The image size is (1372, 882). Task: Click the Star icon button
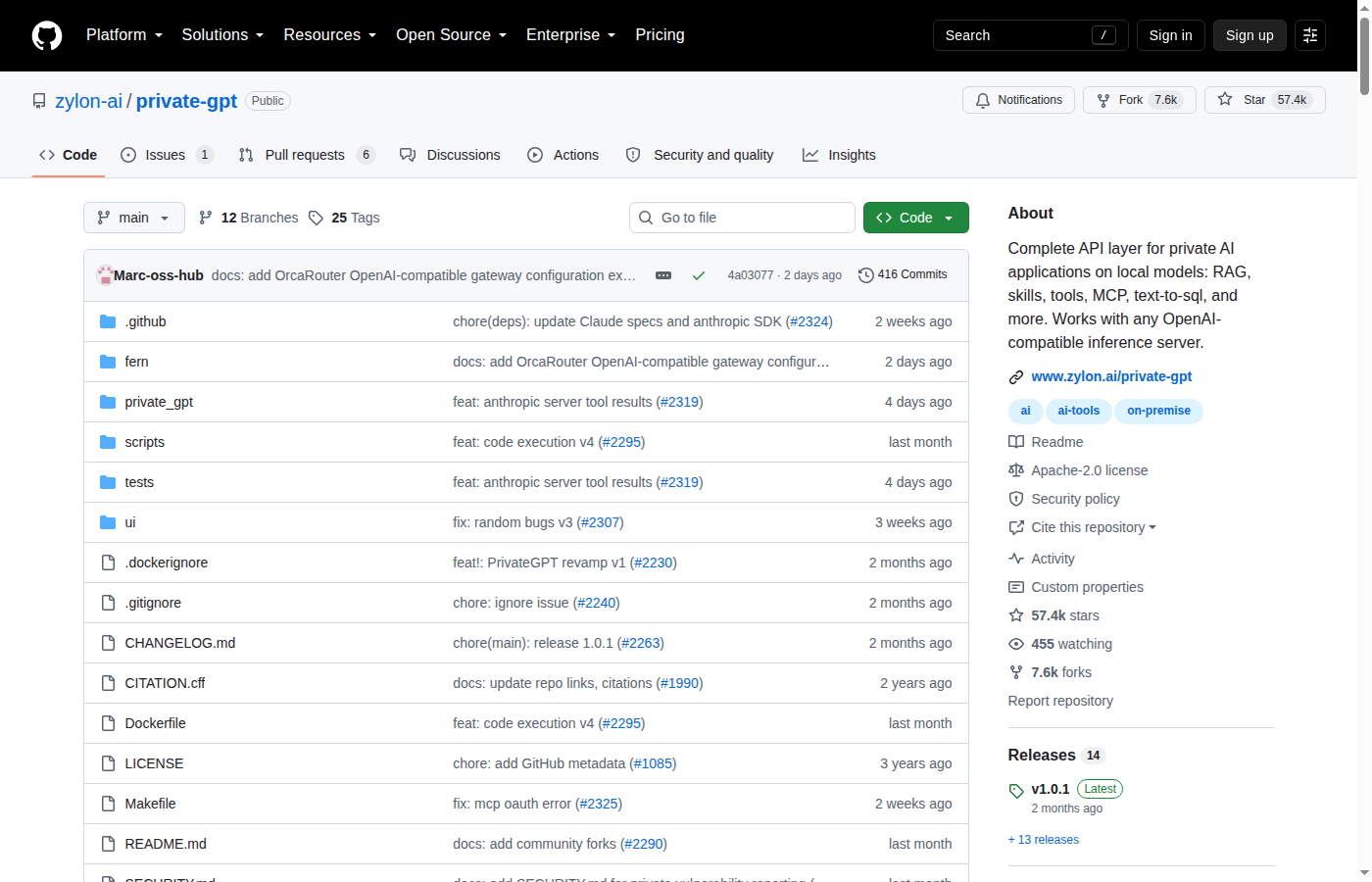click(1225, 100)
